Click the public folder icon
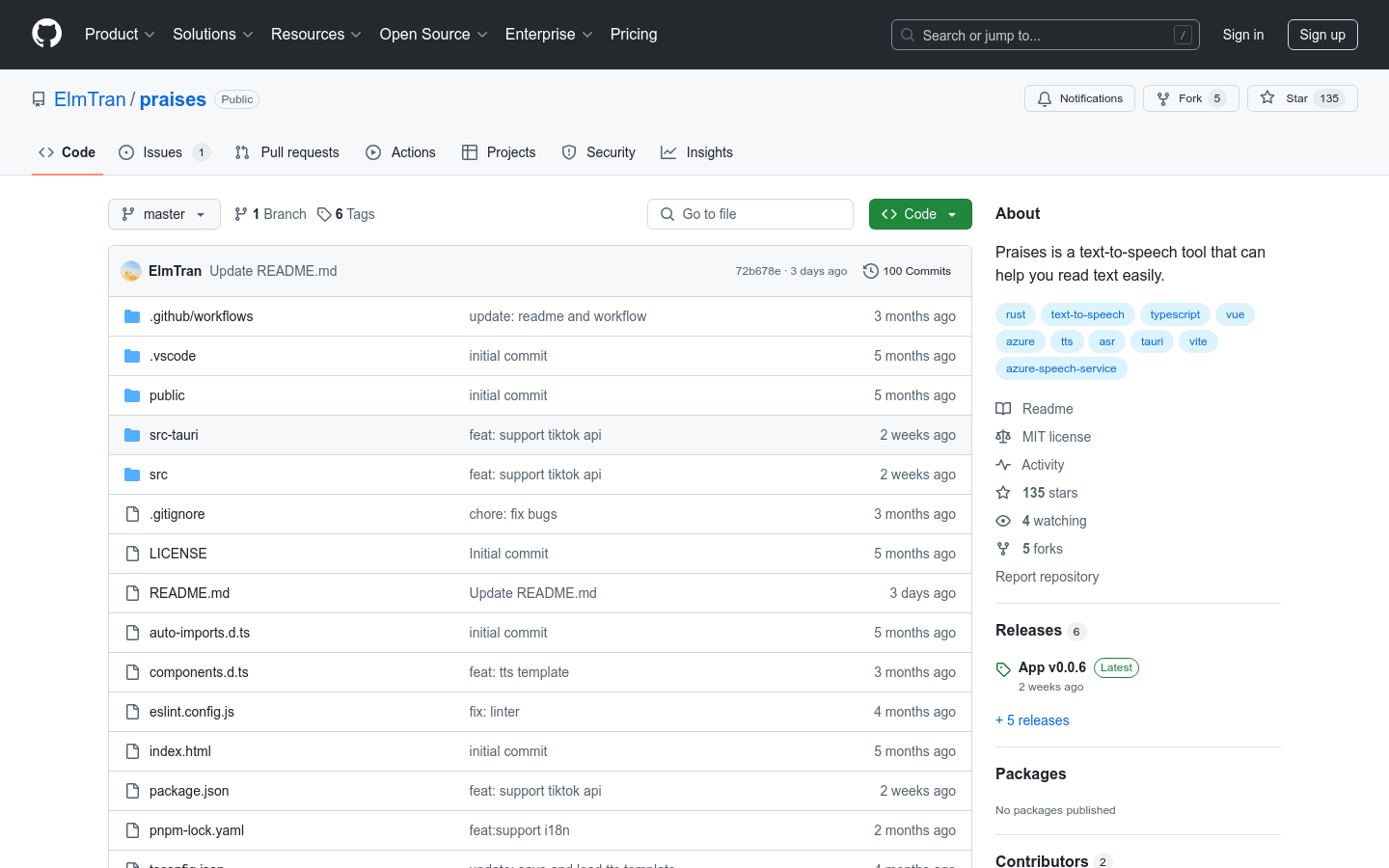Screen dimensions: 1389x868 (x=132, y=395)
